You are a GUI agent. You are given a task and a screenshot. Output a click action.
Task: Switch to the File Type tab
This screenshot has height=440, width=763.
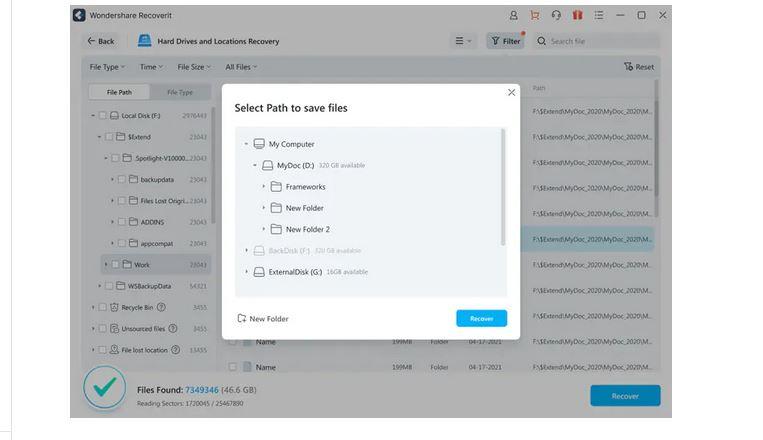pyautogui.click(x=180, y=92)
